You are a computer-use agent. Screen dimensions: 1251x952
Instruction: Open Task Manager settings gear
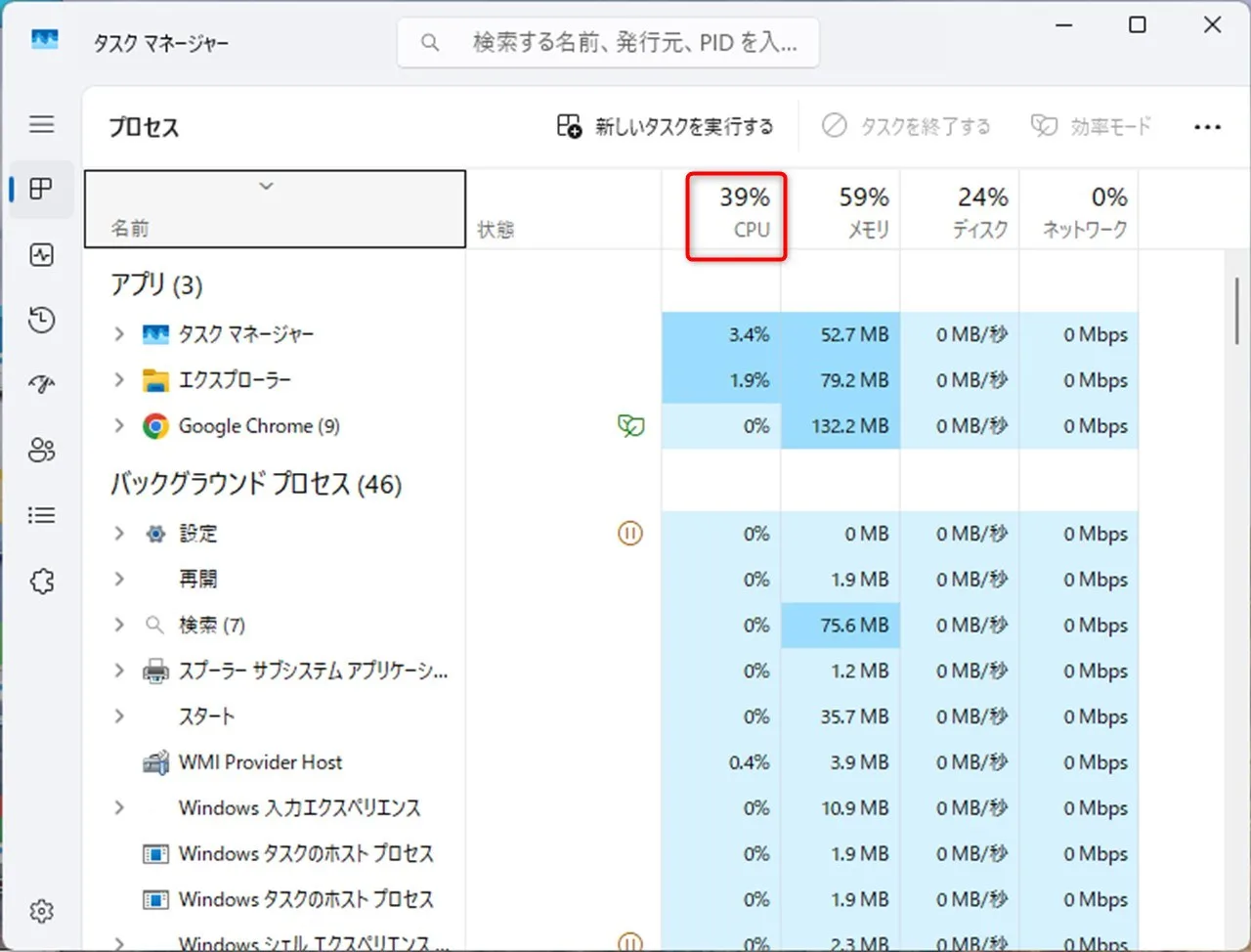pos(41,911)
